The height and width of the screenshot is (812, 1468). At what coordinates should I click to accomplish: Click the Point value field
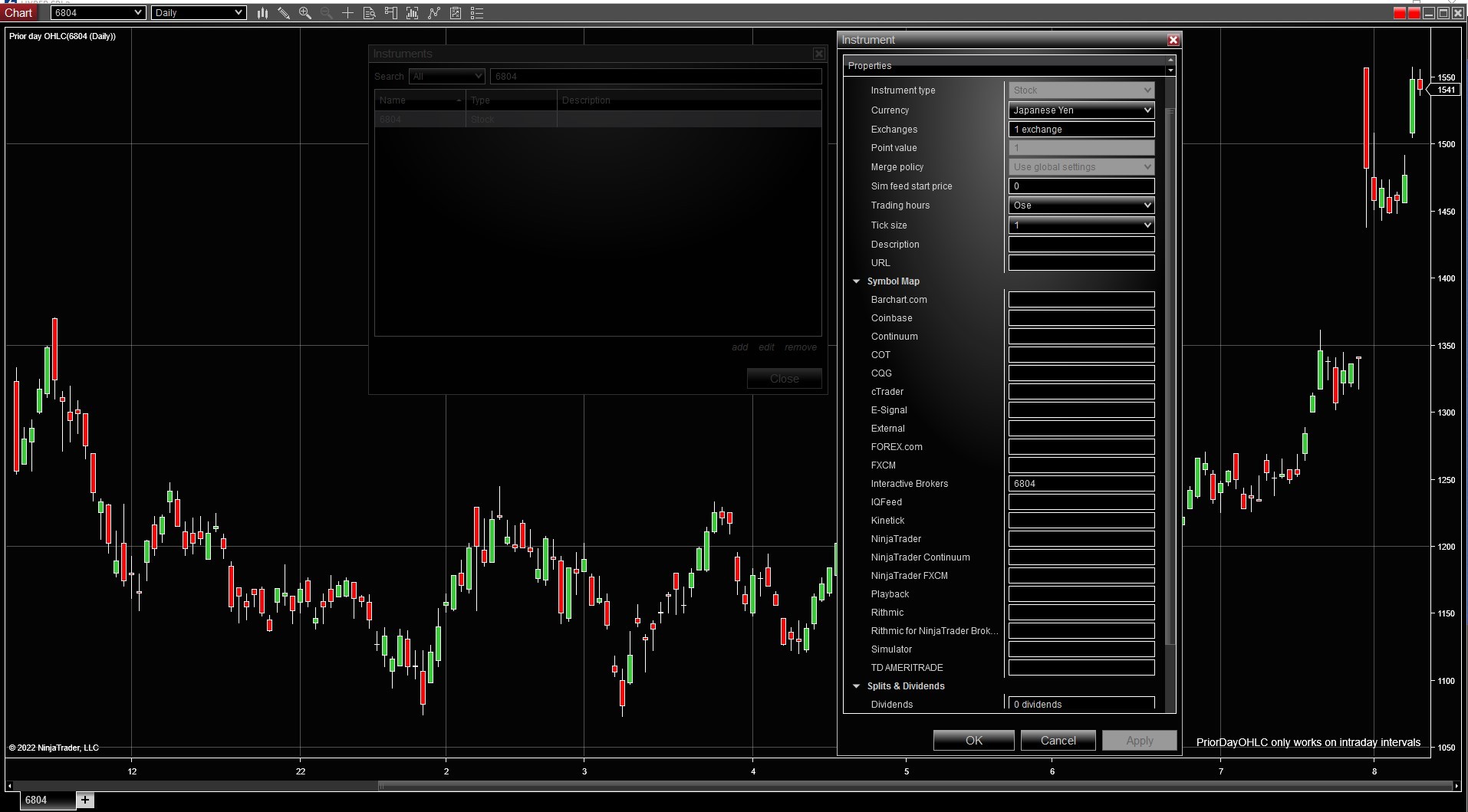(1081, 148)
